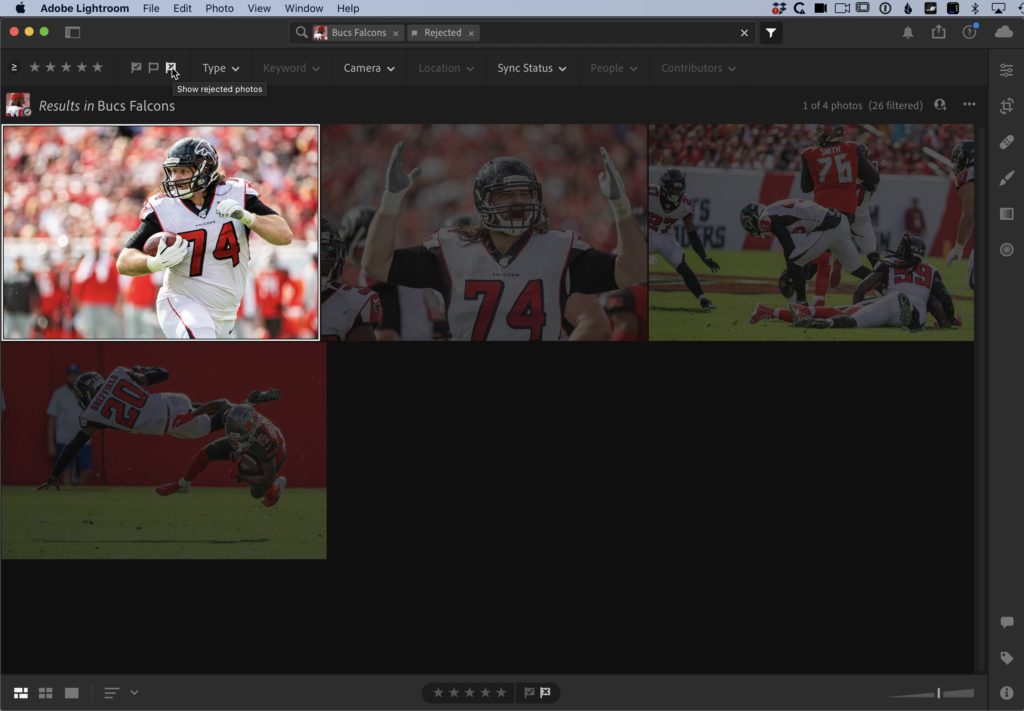Expand the Contributors filter dropdown
1024x711 pixels.
pyautogui.click(x=698, y=68)
